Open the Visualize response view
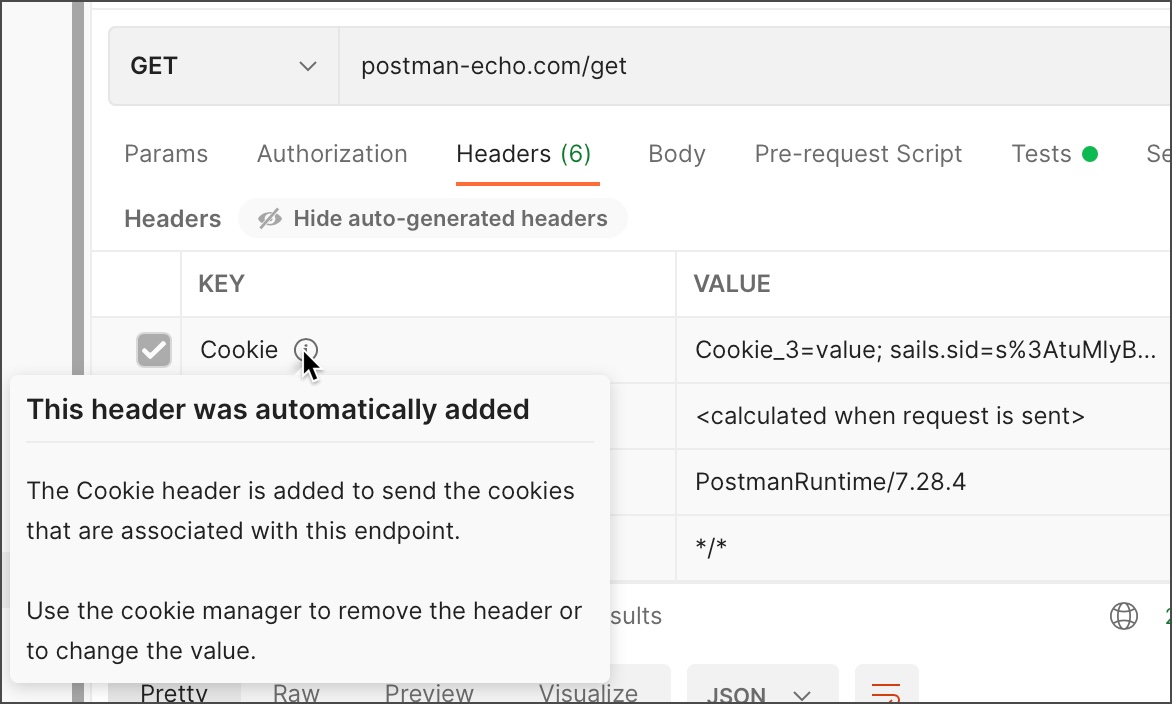Screen dimensions: 1172x704 [x=588, y=693]
